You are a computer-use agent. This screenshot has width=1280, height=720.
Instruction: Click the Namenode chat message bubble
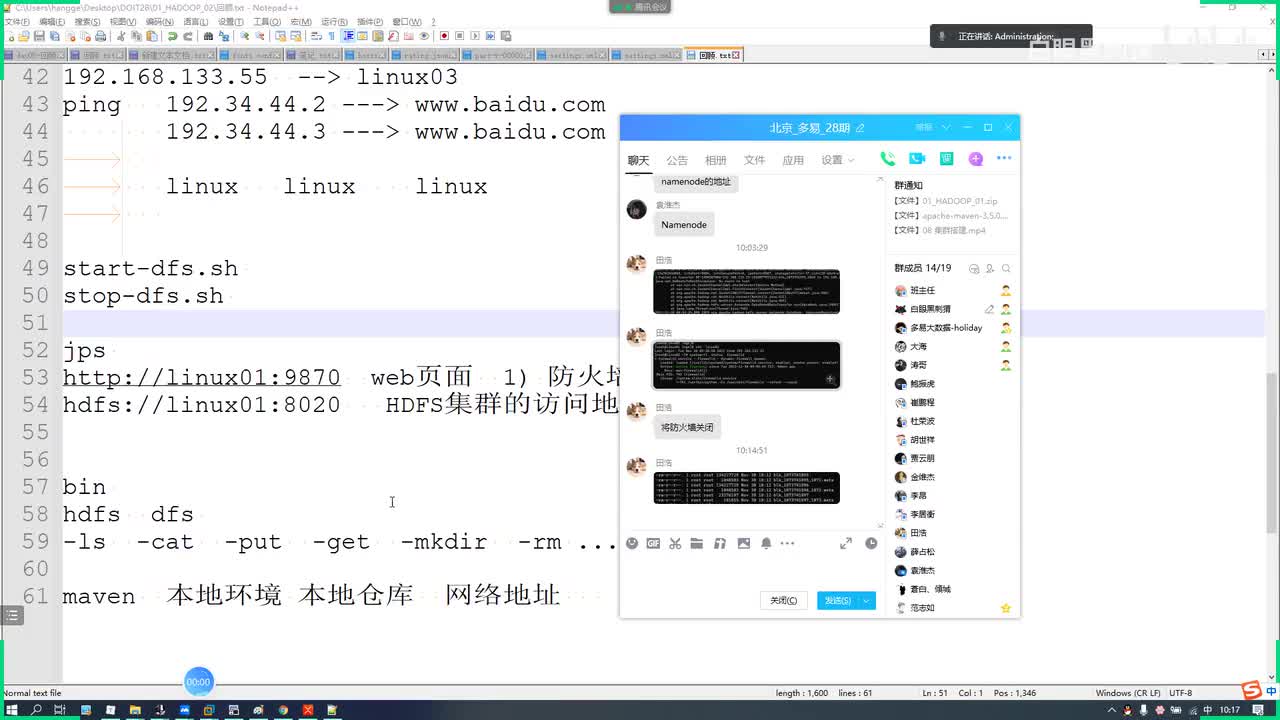pos(684,225)
